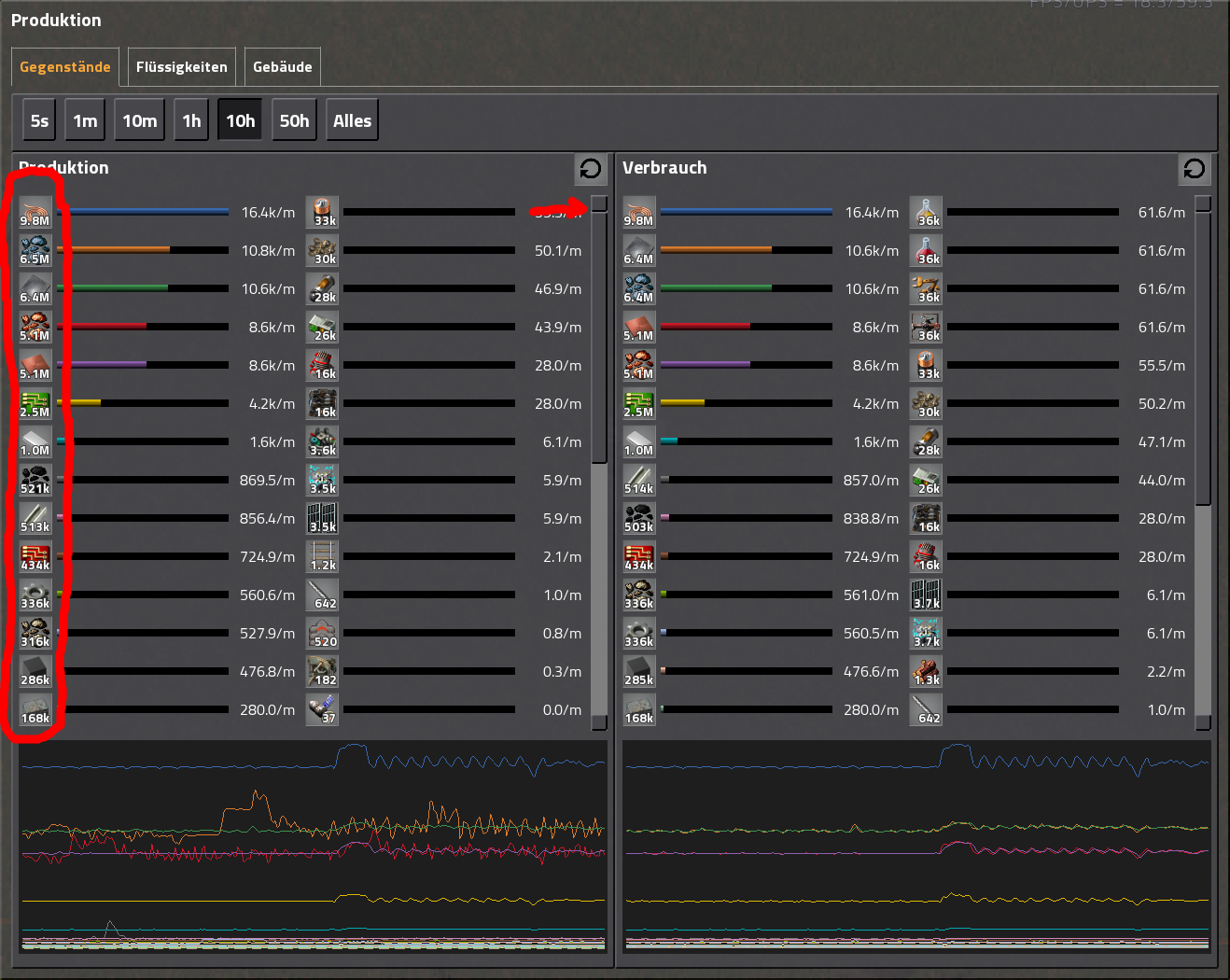
Task: Select item 642 in Verbrauch list
Action: [927, 709]
